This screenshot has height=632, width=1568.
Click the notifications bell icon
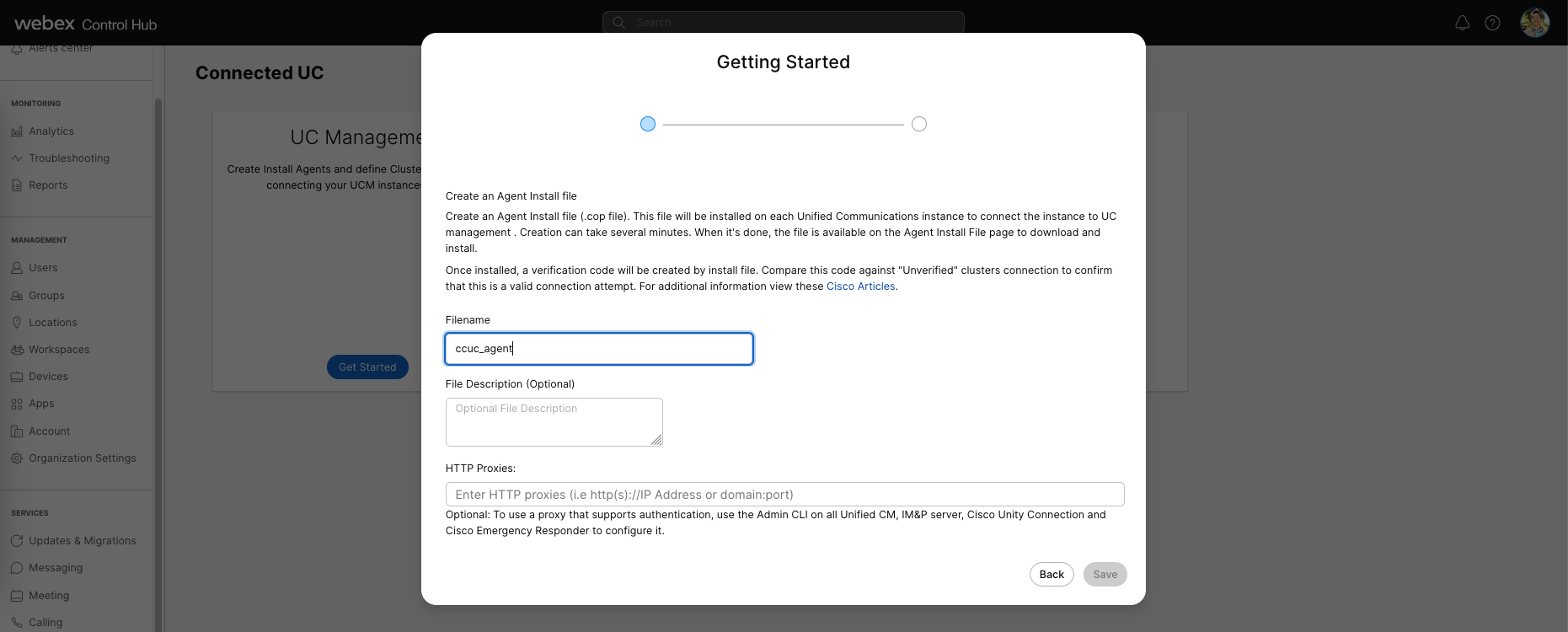pos(1462,23)
